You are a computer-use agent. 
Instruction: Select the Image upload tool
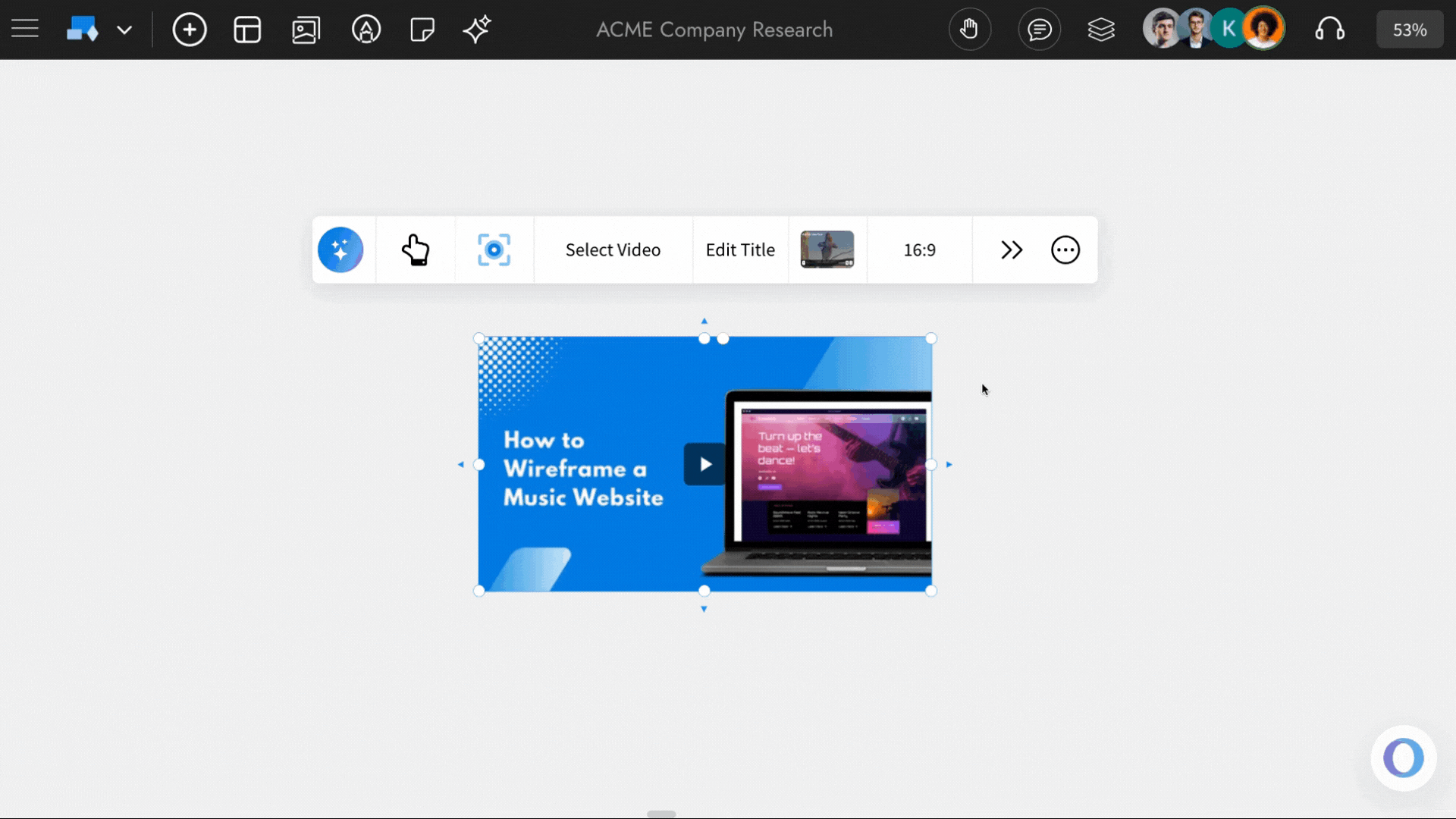tap(306, 29)
